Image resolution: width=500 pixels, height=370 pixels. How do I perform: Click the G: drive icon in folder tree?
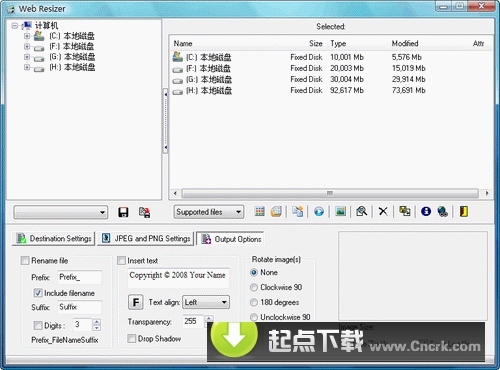coord(39,58)
